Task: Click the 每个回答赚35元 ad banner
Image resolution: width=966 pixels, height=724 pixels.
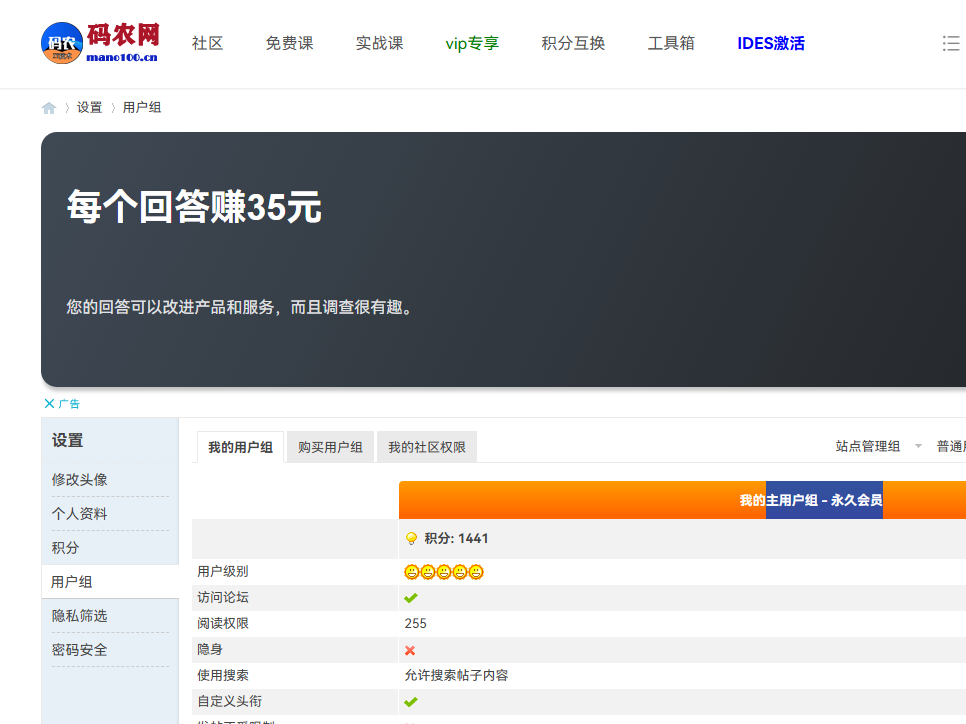Action: [503, 259]
